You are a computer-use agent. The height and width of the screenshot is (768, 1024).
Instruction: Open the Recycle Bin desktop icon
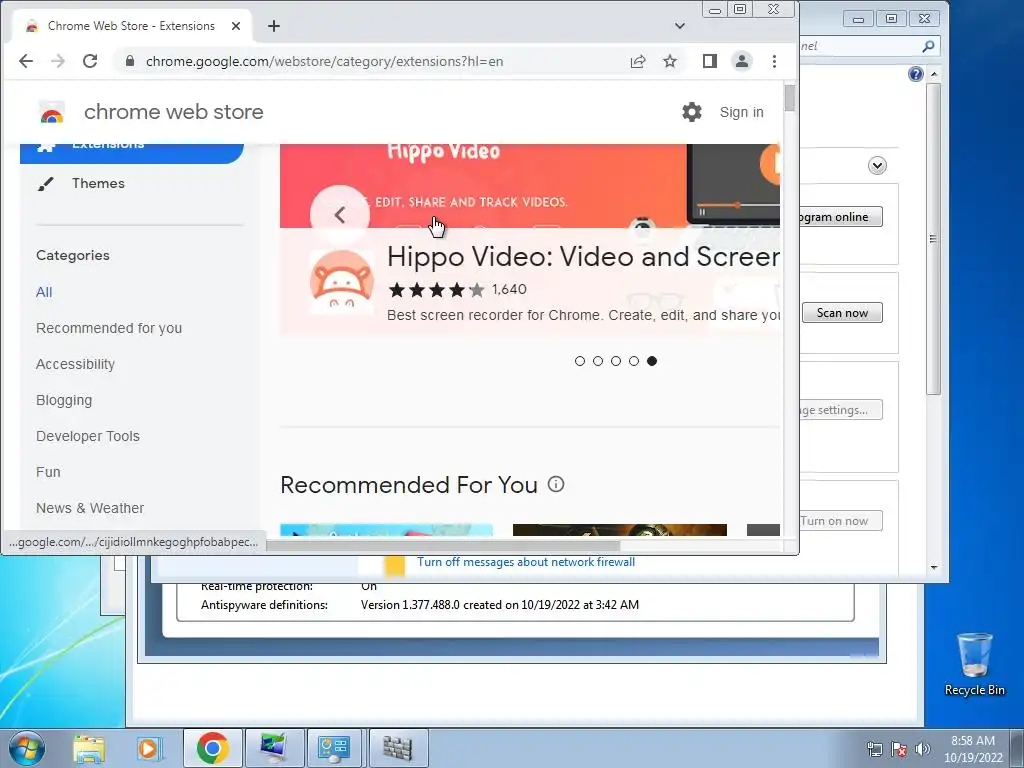(974, 664)
